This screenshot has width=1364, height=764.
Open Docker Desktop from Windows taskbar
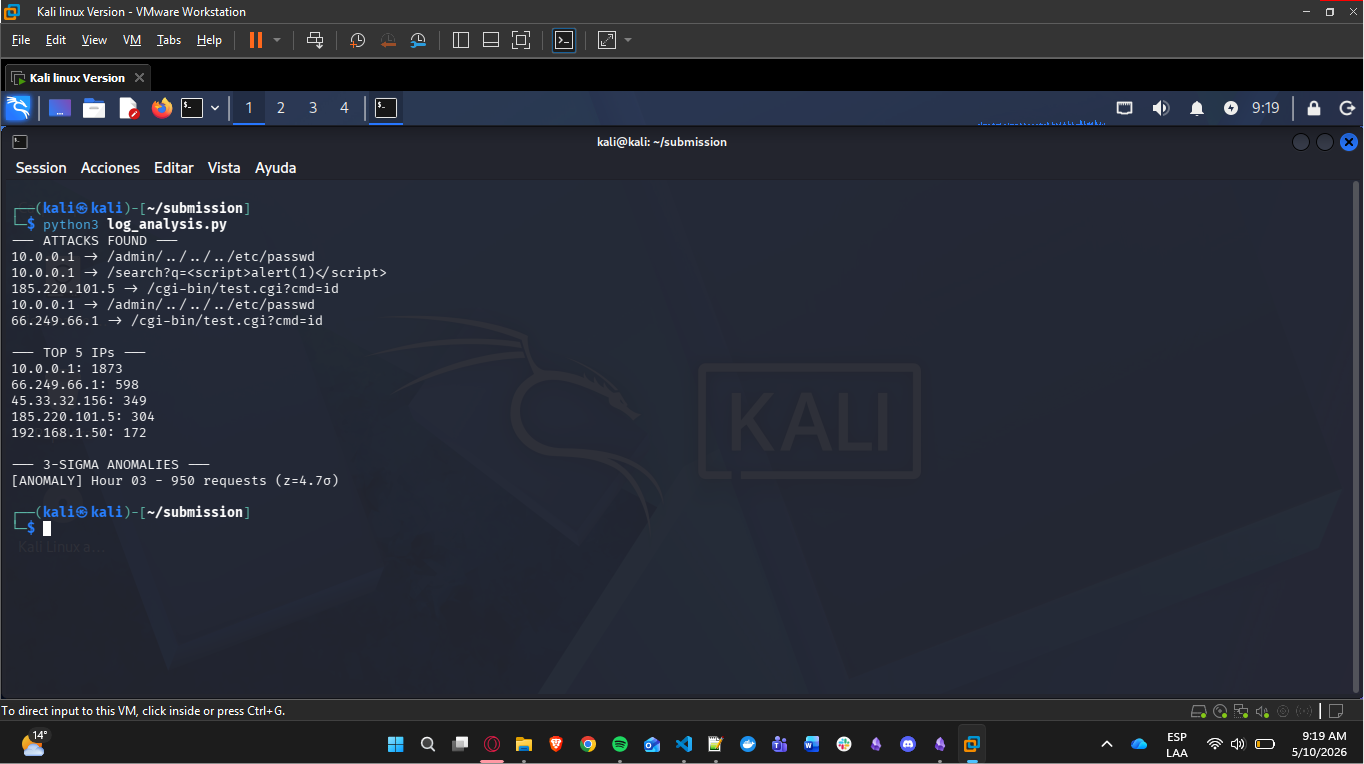click(x=748, y=744)
